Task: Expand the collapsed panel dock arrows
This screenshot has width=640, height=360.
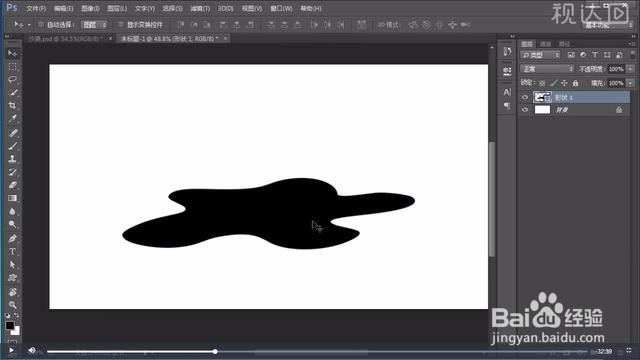Action: coord(512,36)
